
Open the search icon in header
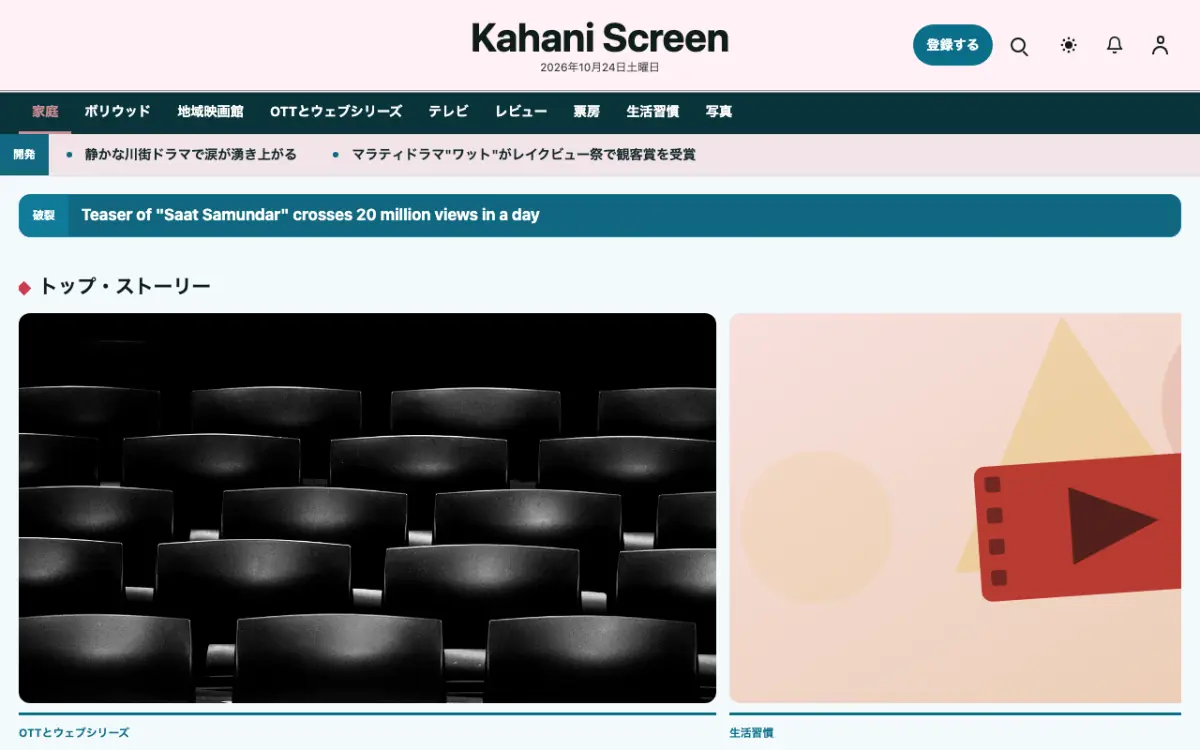[1019, 46]
